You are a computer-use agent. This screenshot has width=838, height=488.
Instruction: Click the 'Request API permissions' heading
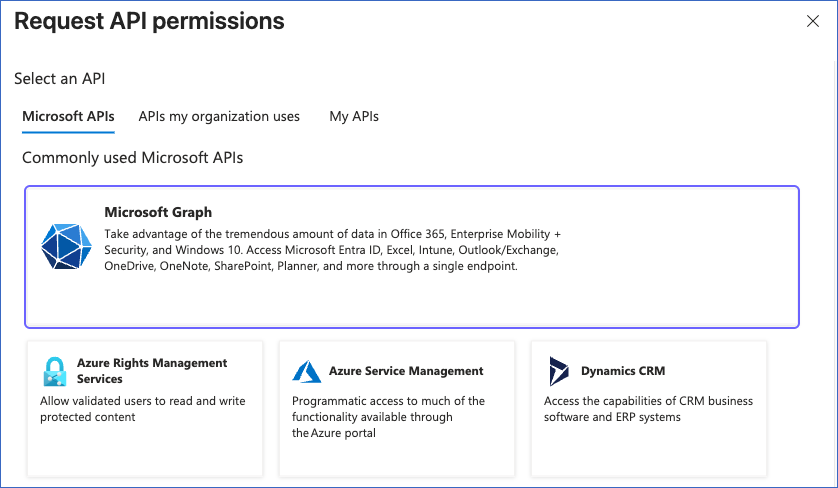pyautogui.click(x=149, y=21)
